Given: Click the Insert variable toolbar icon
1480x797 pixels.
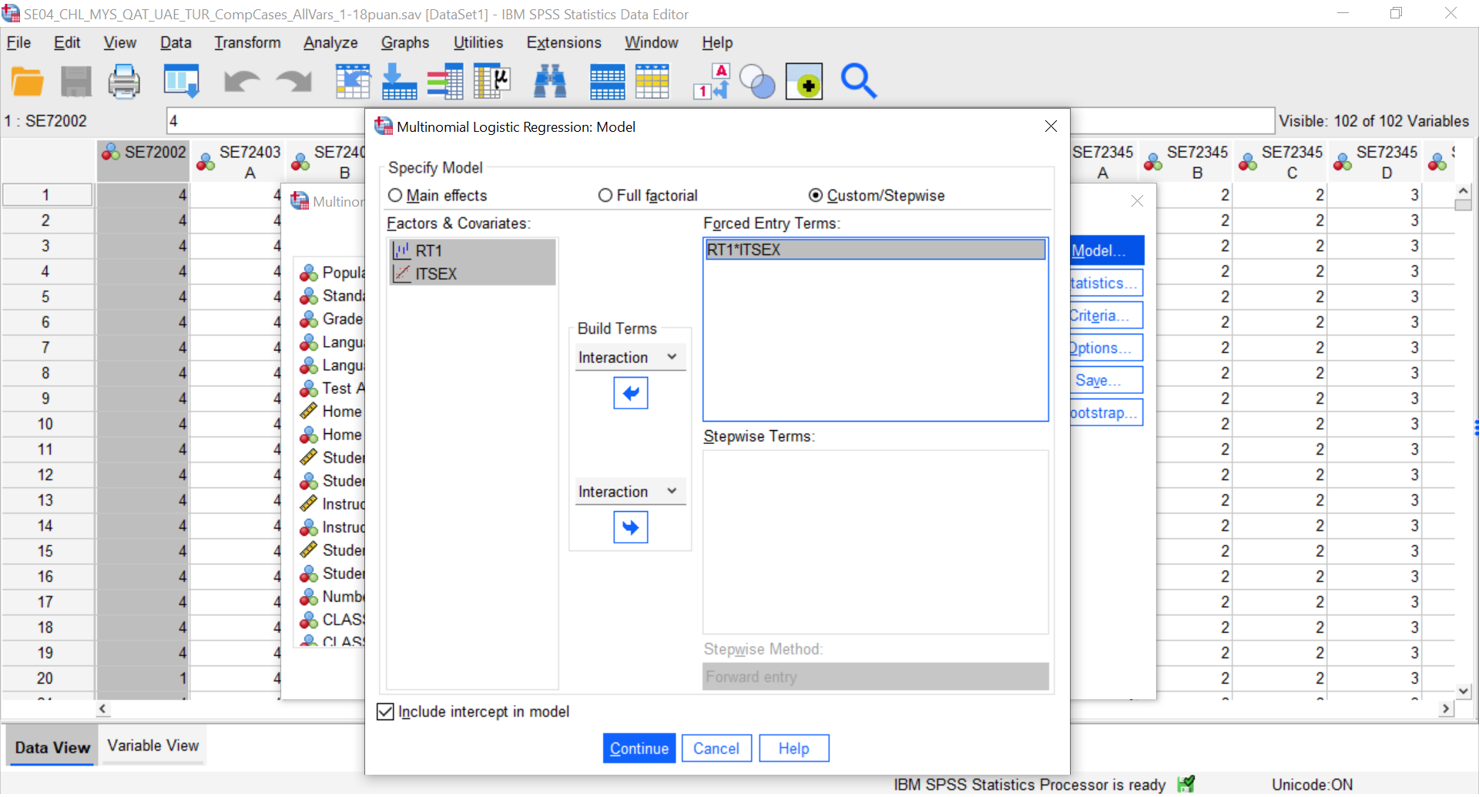Looking at the screenshot, I should click(x=652, y=81).
